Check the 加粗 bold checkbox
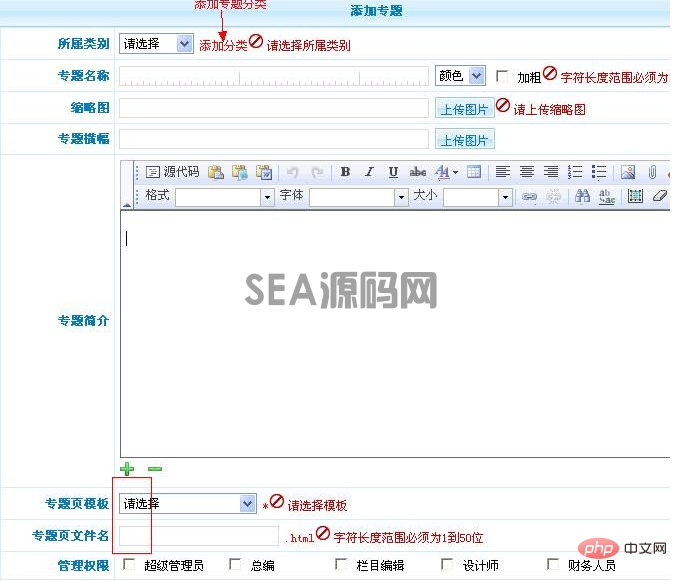 coord(502,76)
